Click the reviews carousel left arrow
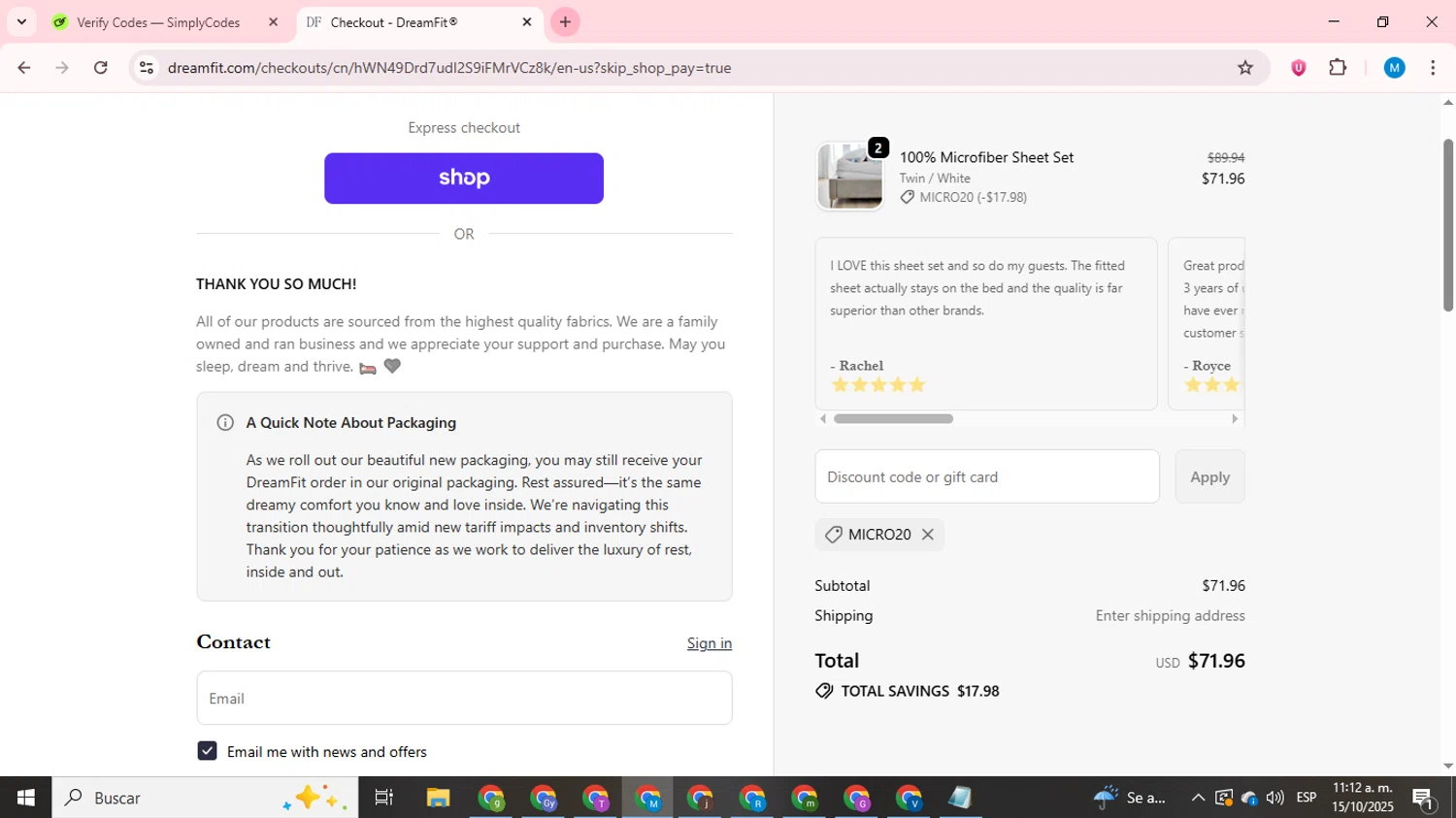 pyautogui.click(x=823, y=419)
